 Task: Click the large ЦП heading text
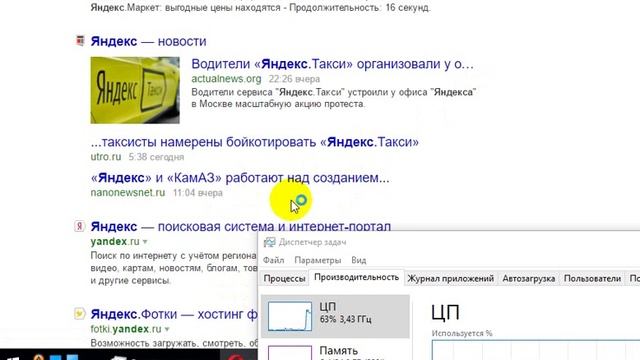point(445,313)
